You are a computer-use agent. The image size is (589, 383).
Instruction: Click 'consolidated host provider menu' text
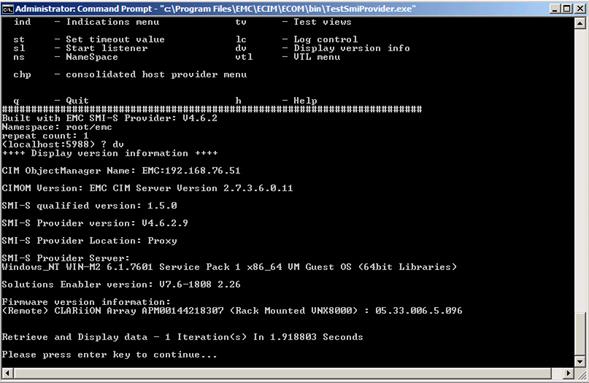click(x=156, y=74)
